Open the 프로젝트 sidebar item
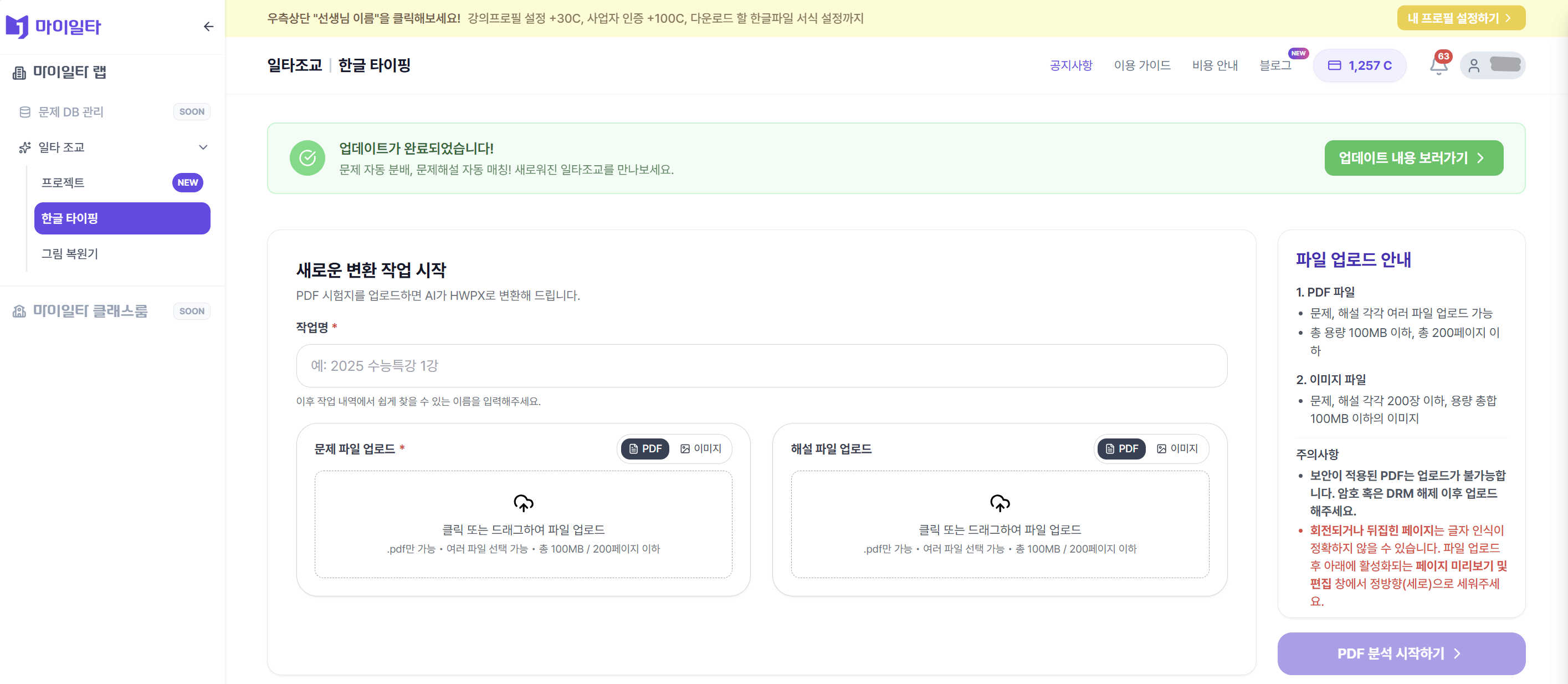1568x684 pixels. tap(63, 183)
